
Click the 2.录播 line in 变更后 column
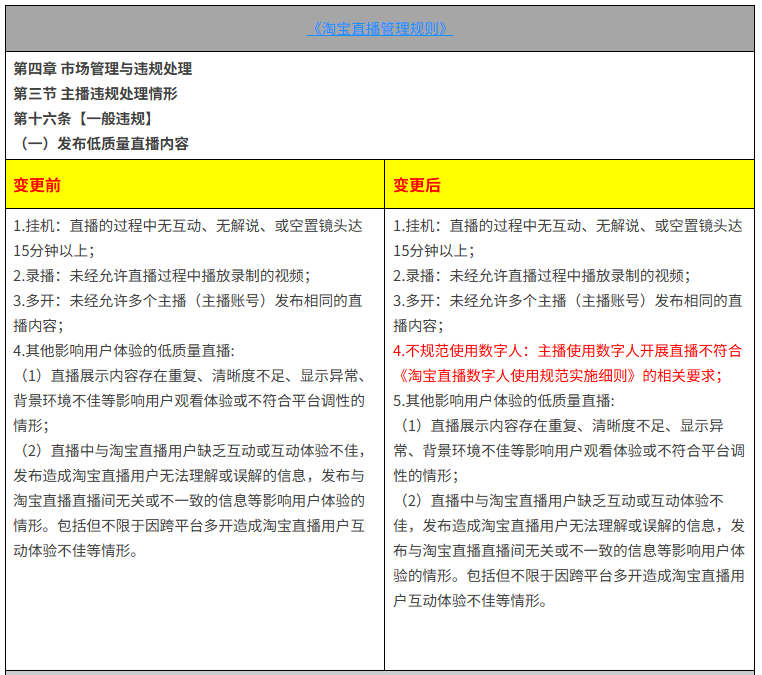point(542,276)
